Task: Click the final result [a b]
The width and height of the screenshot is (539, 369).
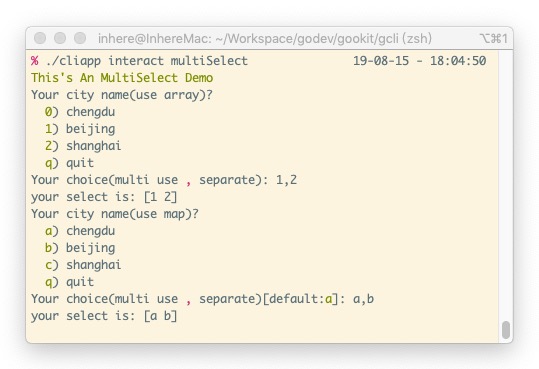Action: pyautogui.click(x=160, y=316)
